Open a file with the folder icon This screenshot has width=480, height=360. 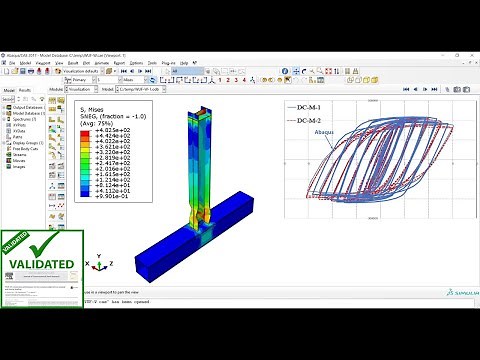coord(15,71)
